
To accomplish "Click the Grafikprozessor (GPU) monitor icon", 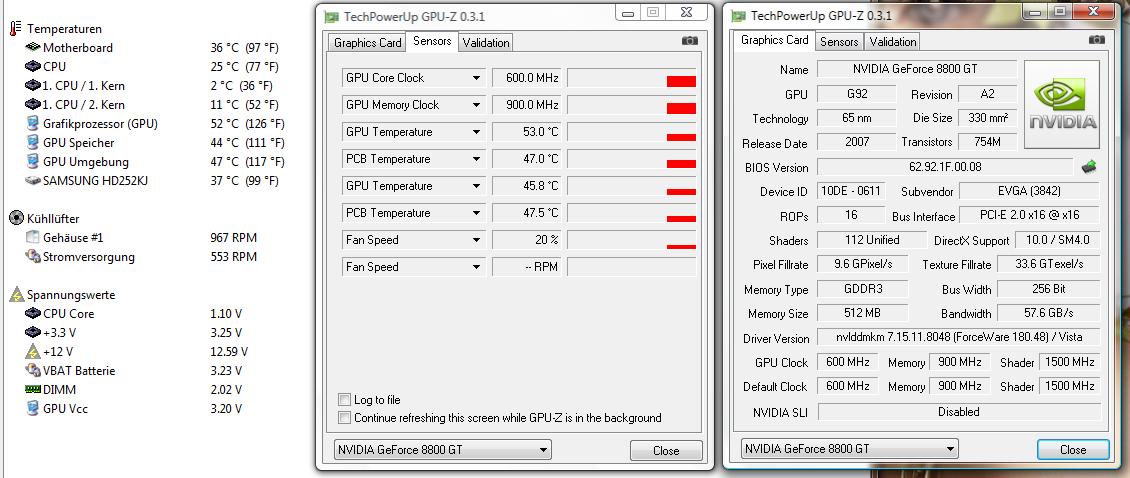I will pyautogui.click(x=32, y=123).
